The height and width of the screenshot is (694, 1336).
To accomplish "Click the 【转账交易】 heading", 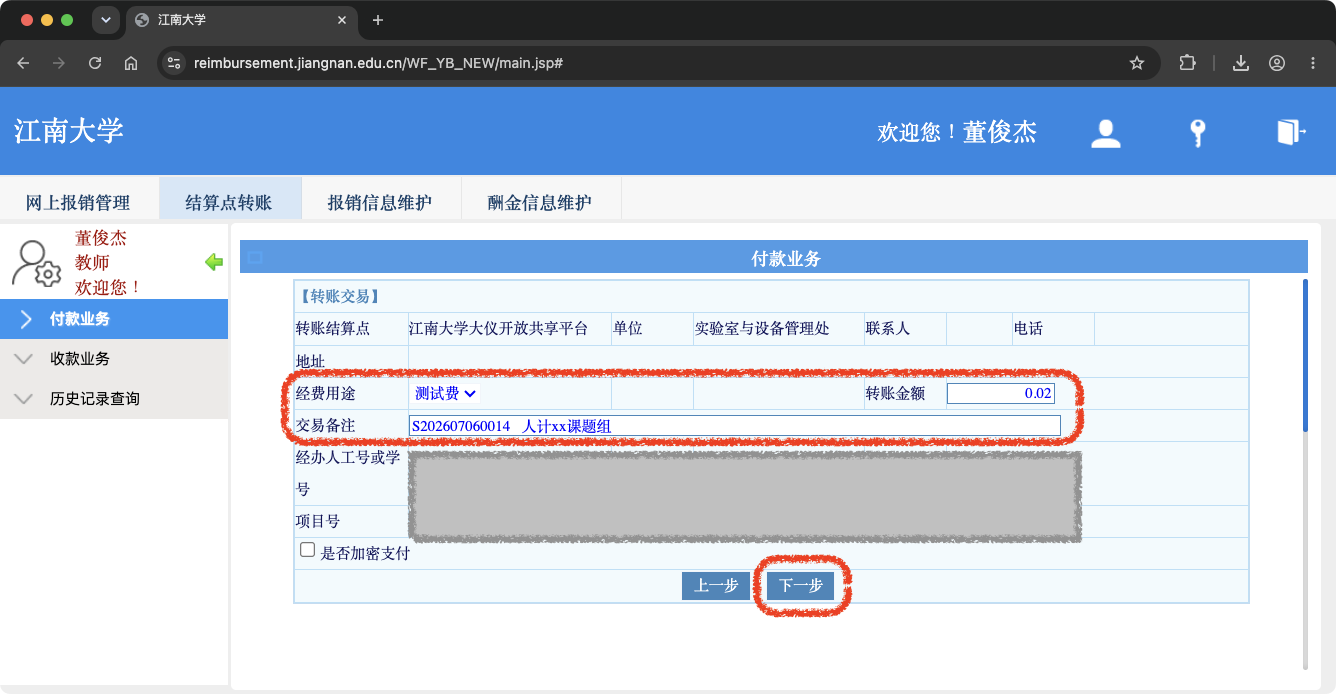I will pos(339,297).
